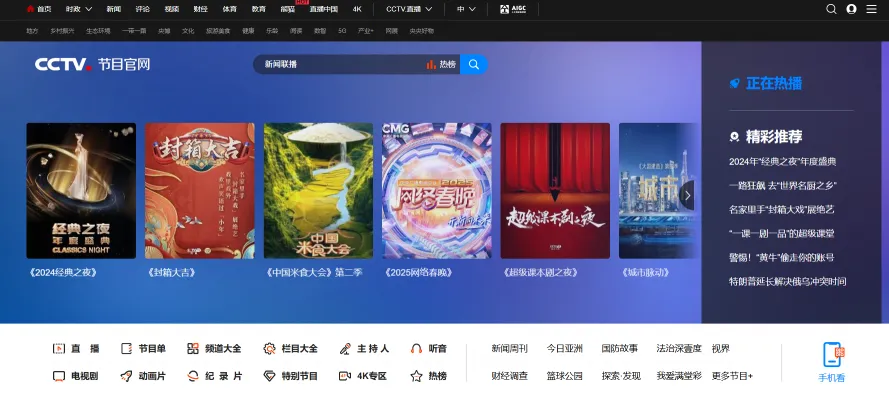The width and height of the screenshot is (889, 412).
Task: Open link 特朗普延长解决俄乌冲突时间
Action: click(788, 282)
